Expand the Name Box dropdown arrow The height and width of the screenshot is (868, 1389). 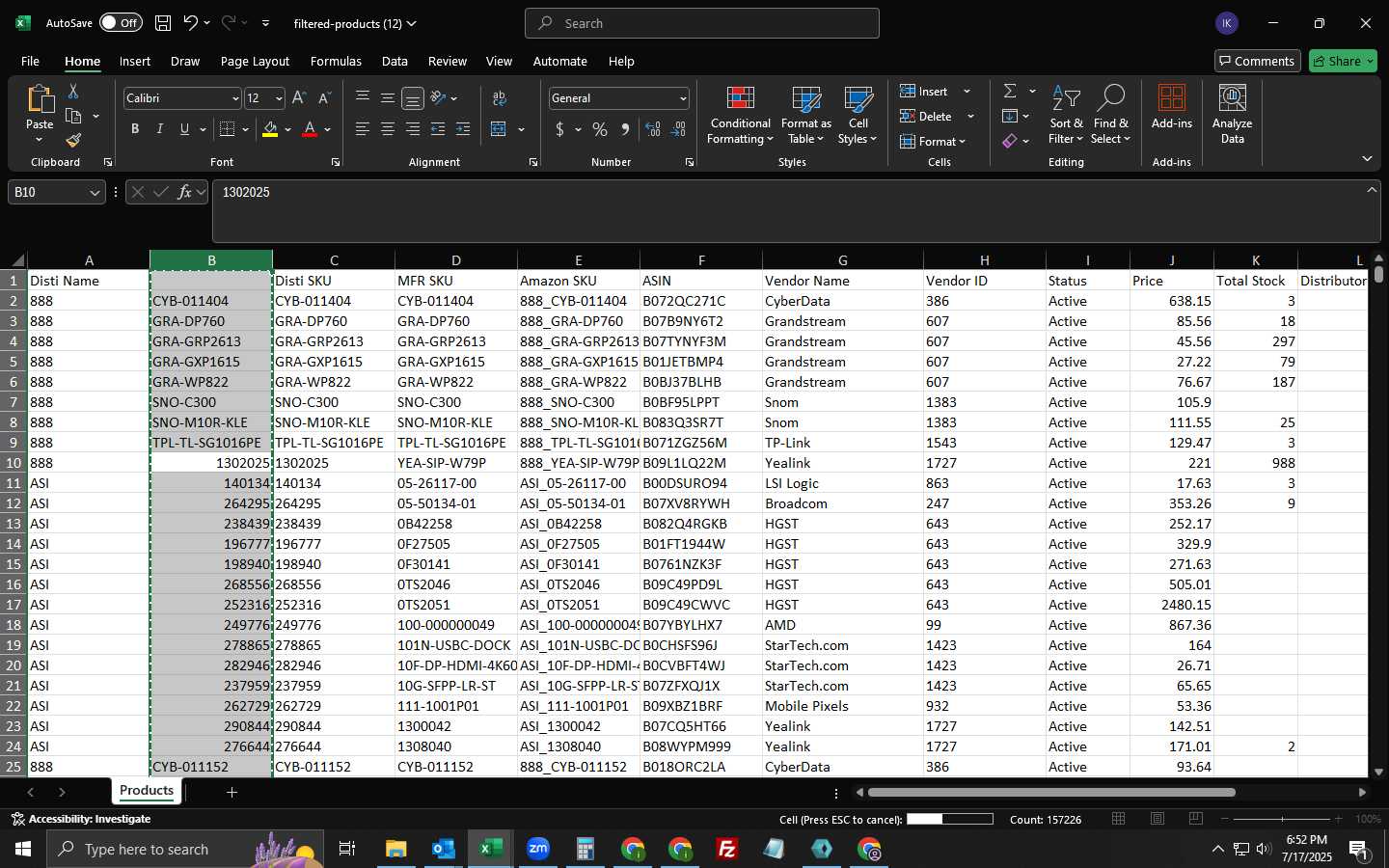(x=95, y=192)
